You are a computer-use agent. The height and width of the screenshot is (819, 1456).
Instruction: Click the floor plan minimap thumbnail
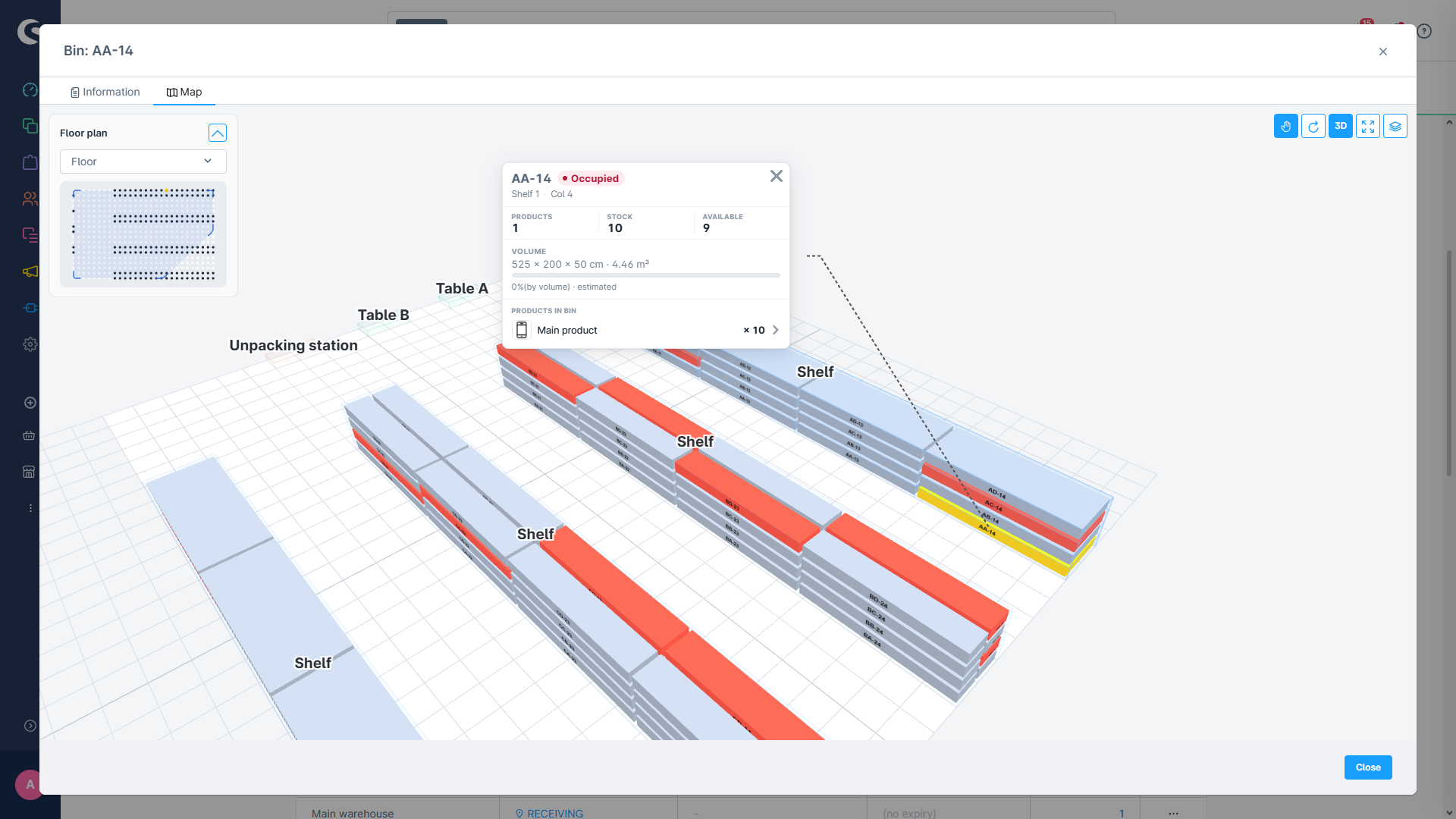coord(143,234)
